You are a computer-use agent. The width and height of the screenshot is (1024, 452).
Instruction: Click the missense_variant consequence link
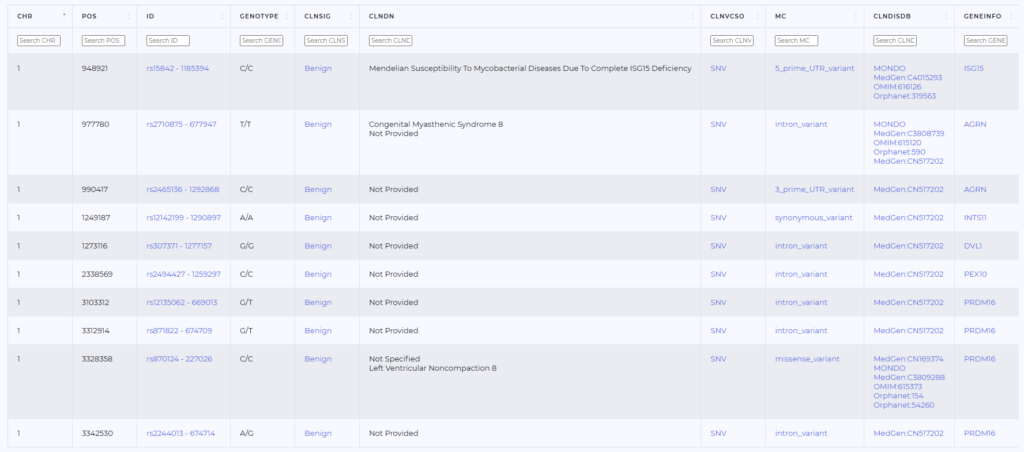pos(808,359)
